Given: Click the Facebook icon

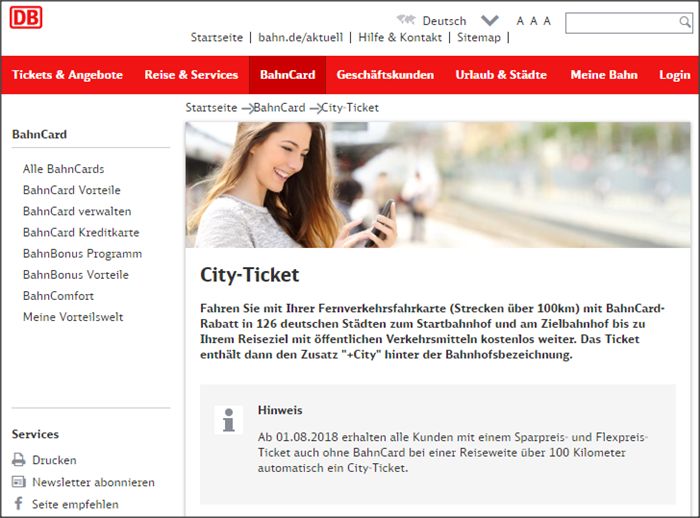Looking at the screenshot, I should click(19, 504).
